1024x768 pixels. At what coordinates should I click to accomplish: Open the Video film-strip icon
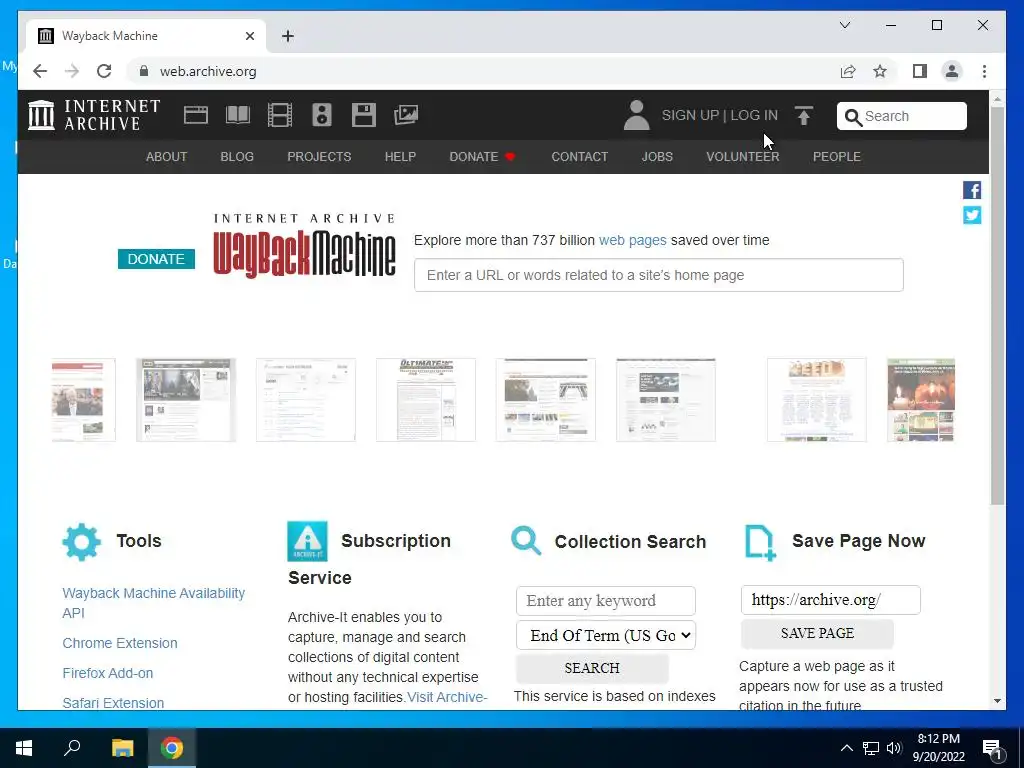(280, 115)
